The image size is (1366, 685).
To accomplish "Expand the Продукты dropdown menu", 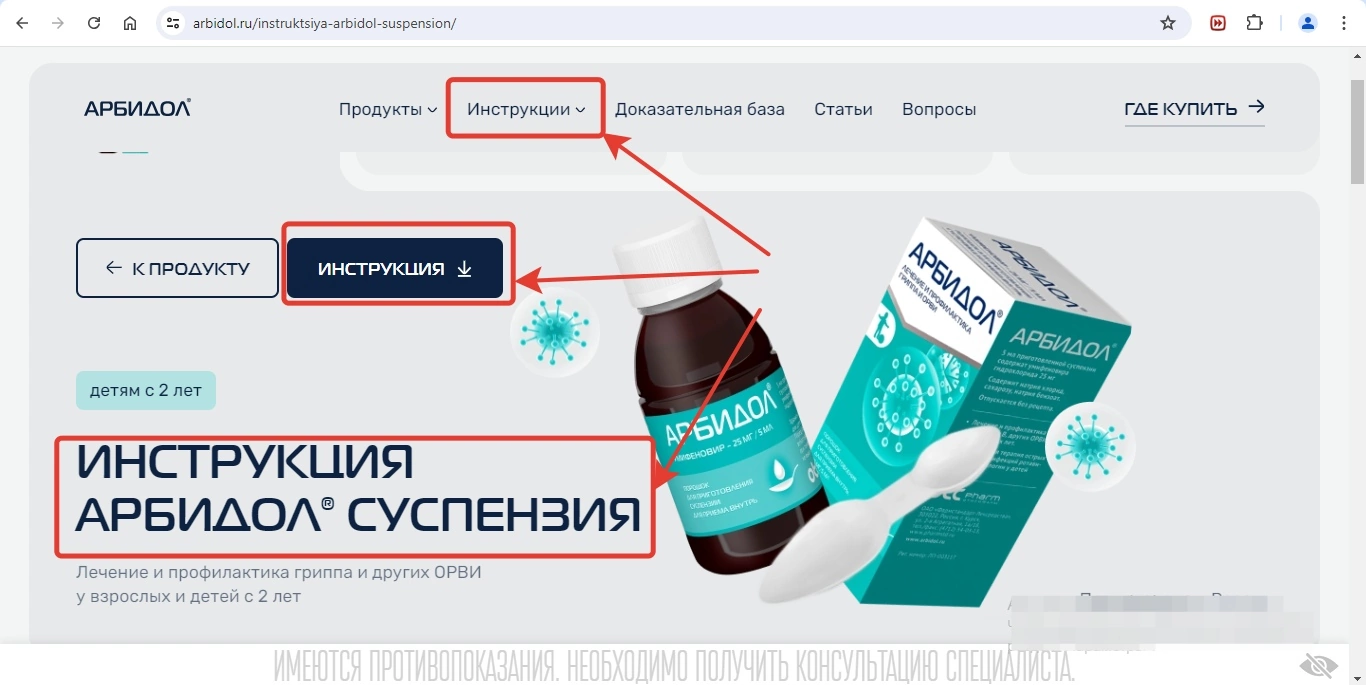I will pos(388,109).
